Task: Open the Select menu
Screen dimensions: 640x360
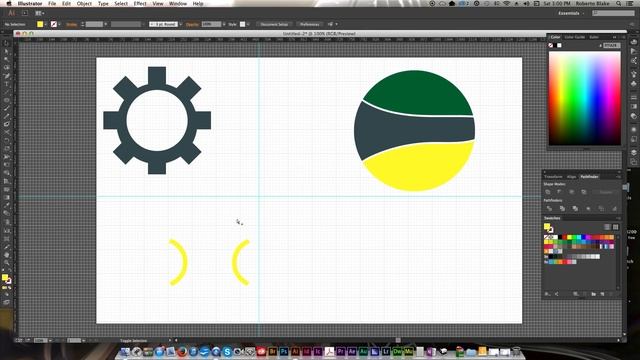Action: [x=121, y=4]
